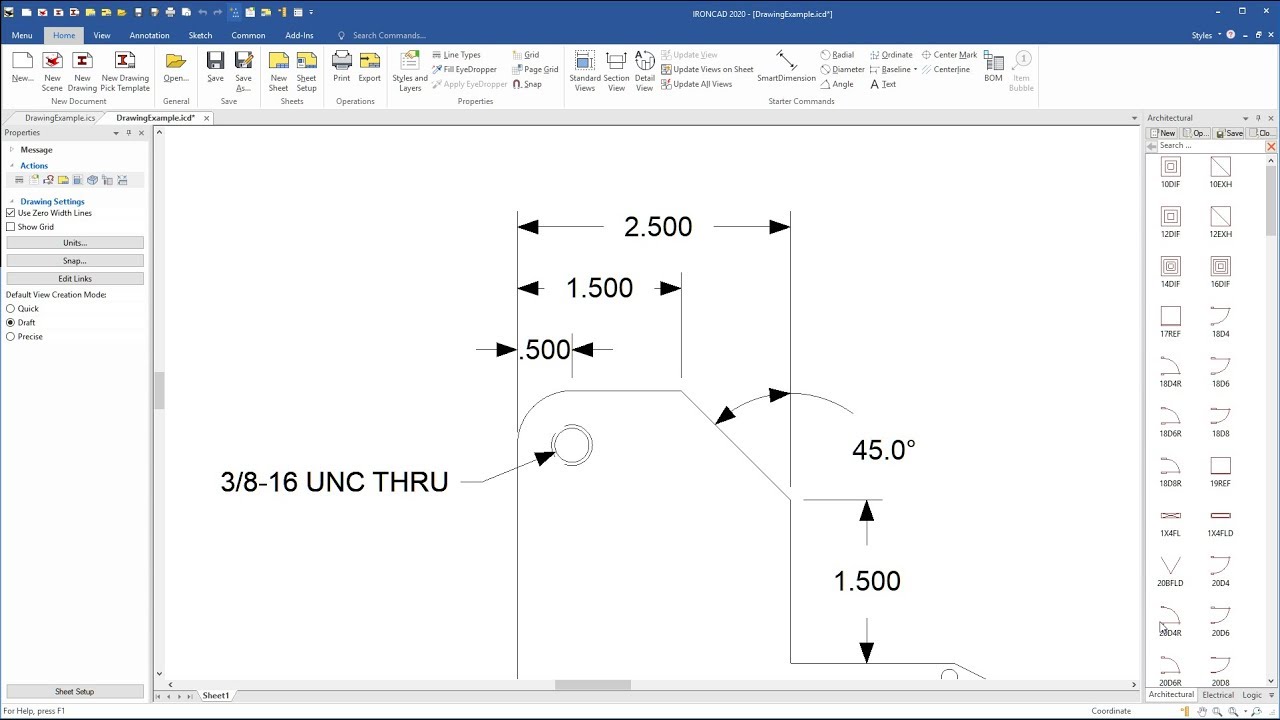Expand the Message section
The height and width of the screenshot is (720, 1280).
coord(12,150)
